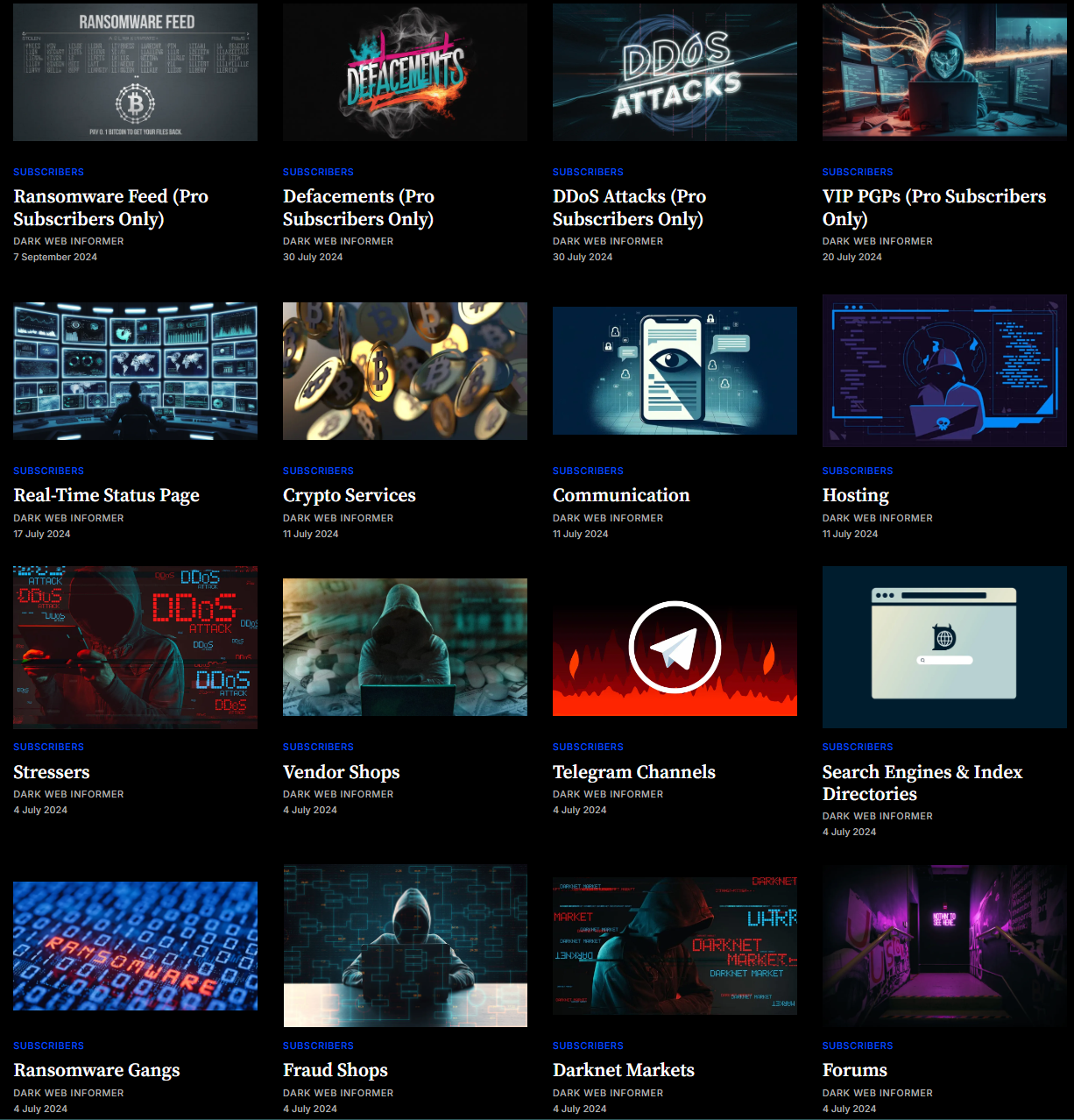The width and height of the screenshot is (1074, 1120).
Task: Open the Darknet Markets article title
Action: click(623, 1070)
